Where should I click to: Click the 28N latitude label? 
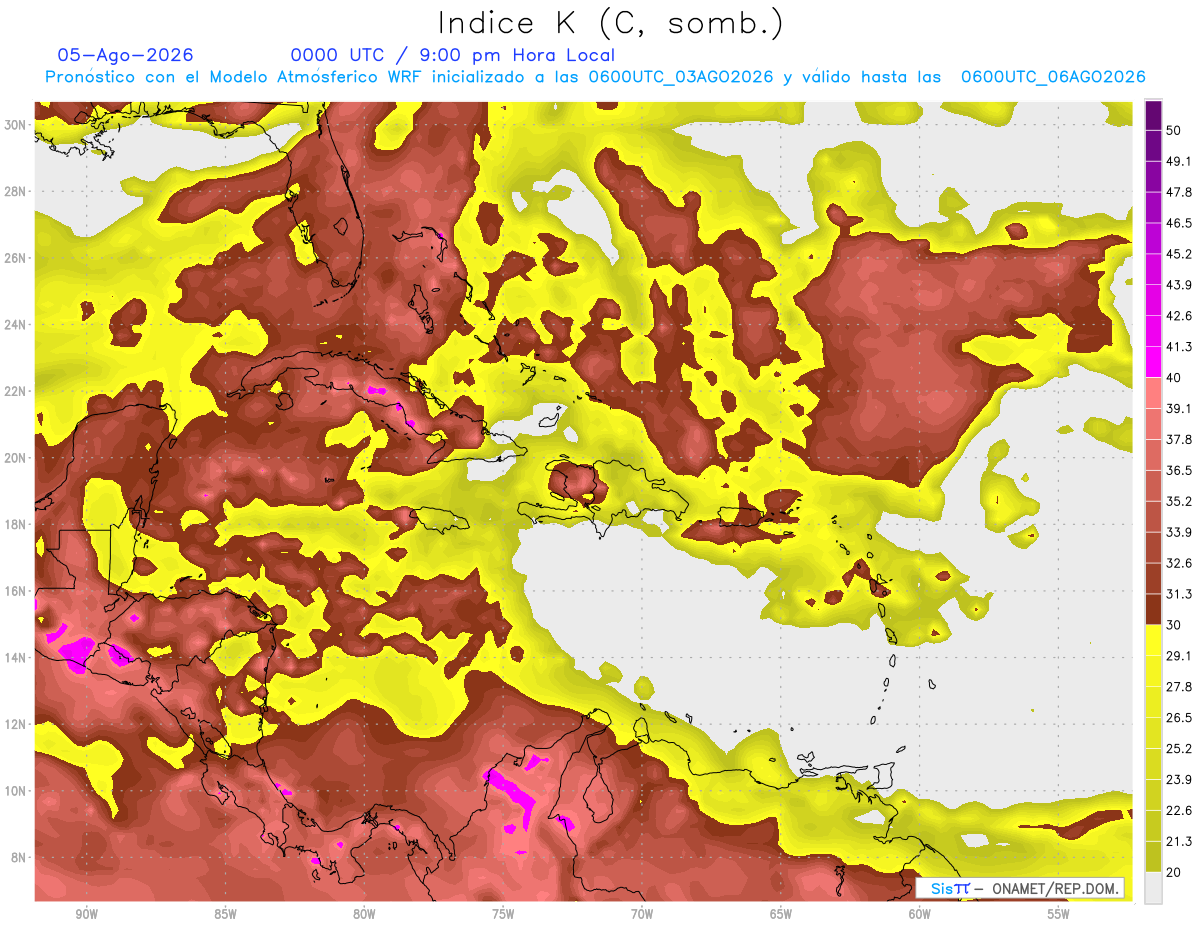(16, 191)
